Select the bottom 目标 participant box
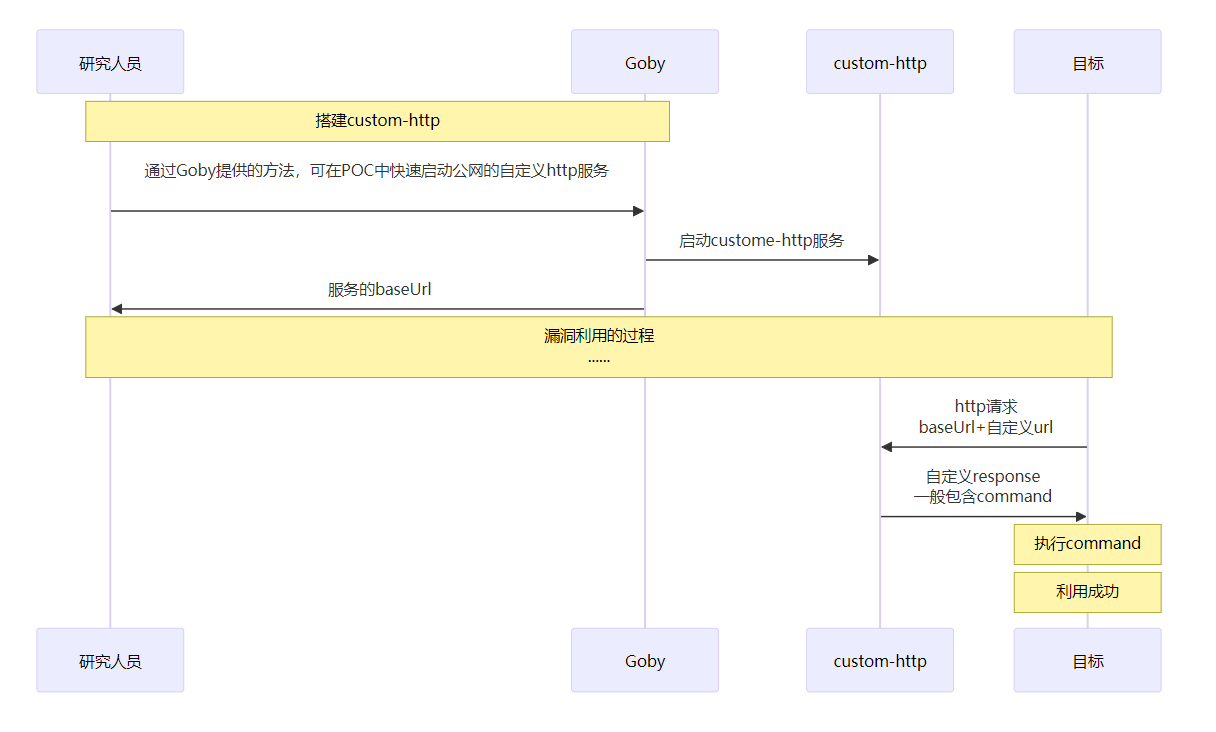Screen dimensions: 1216x732 click(x=1087, y=660)
